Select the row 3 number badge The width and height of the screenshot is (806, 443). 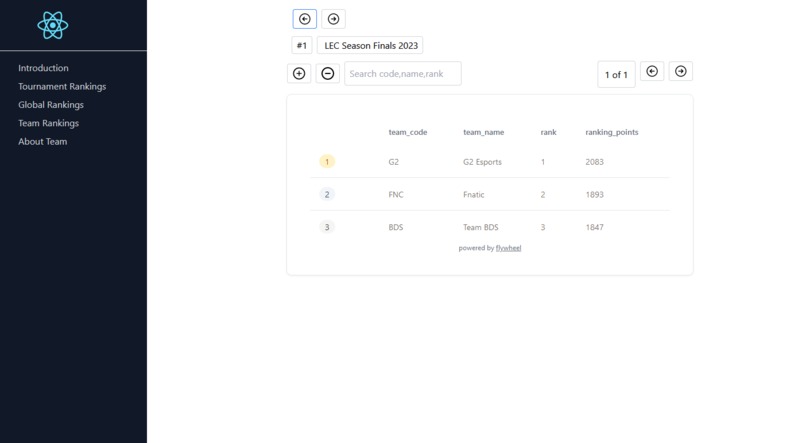(x=327, y=227)
